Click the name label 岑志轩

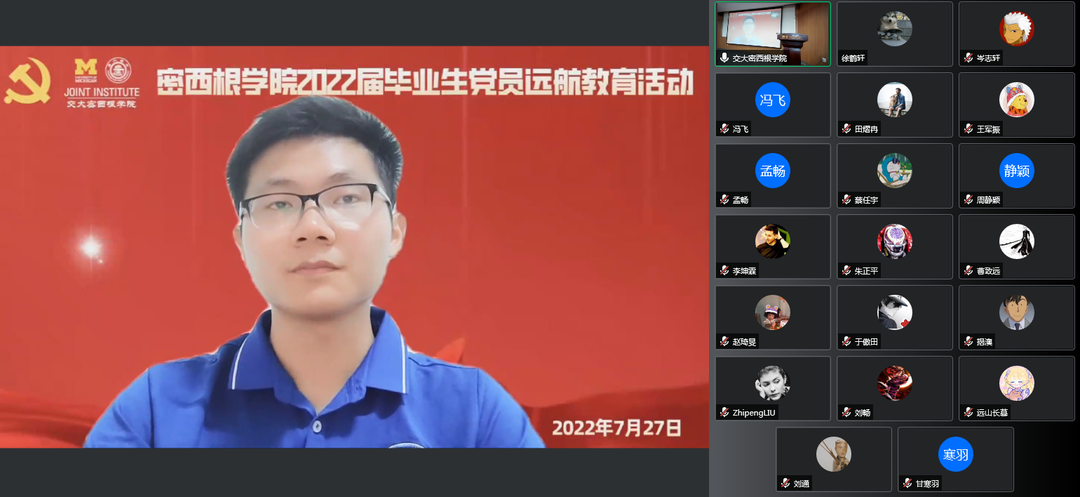click(x=988, y=59)
